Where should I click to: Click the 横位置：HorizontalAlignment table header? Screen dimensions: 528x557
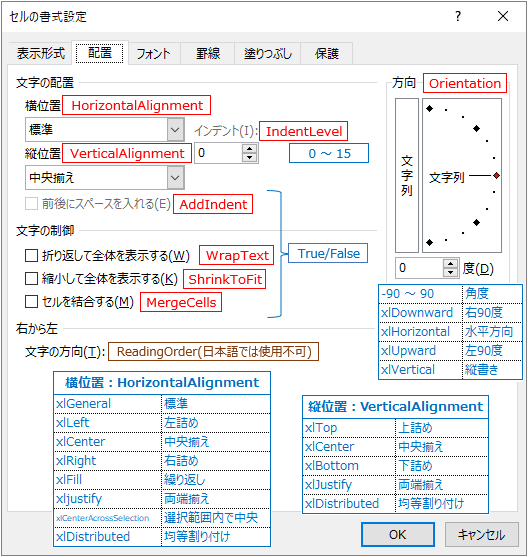point(162,383)
